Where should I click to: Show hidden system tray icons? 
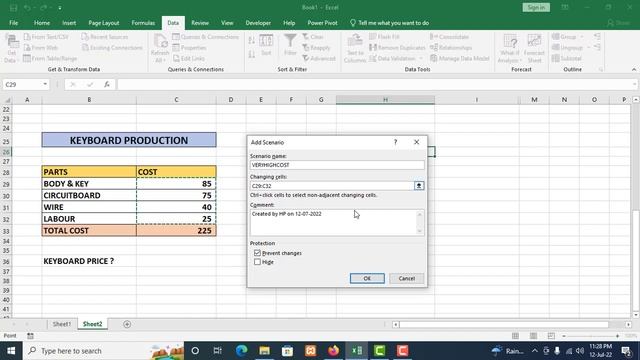pyautogui.click(x=535, y=351)
